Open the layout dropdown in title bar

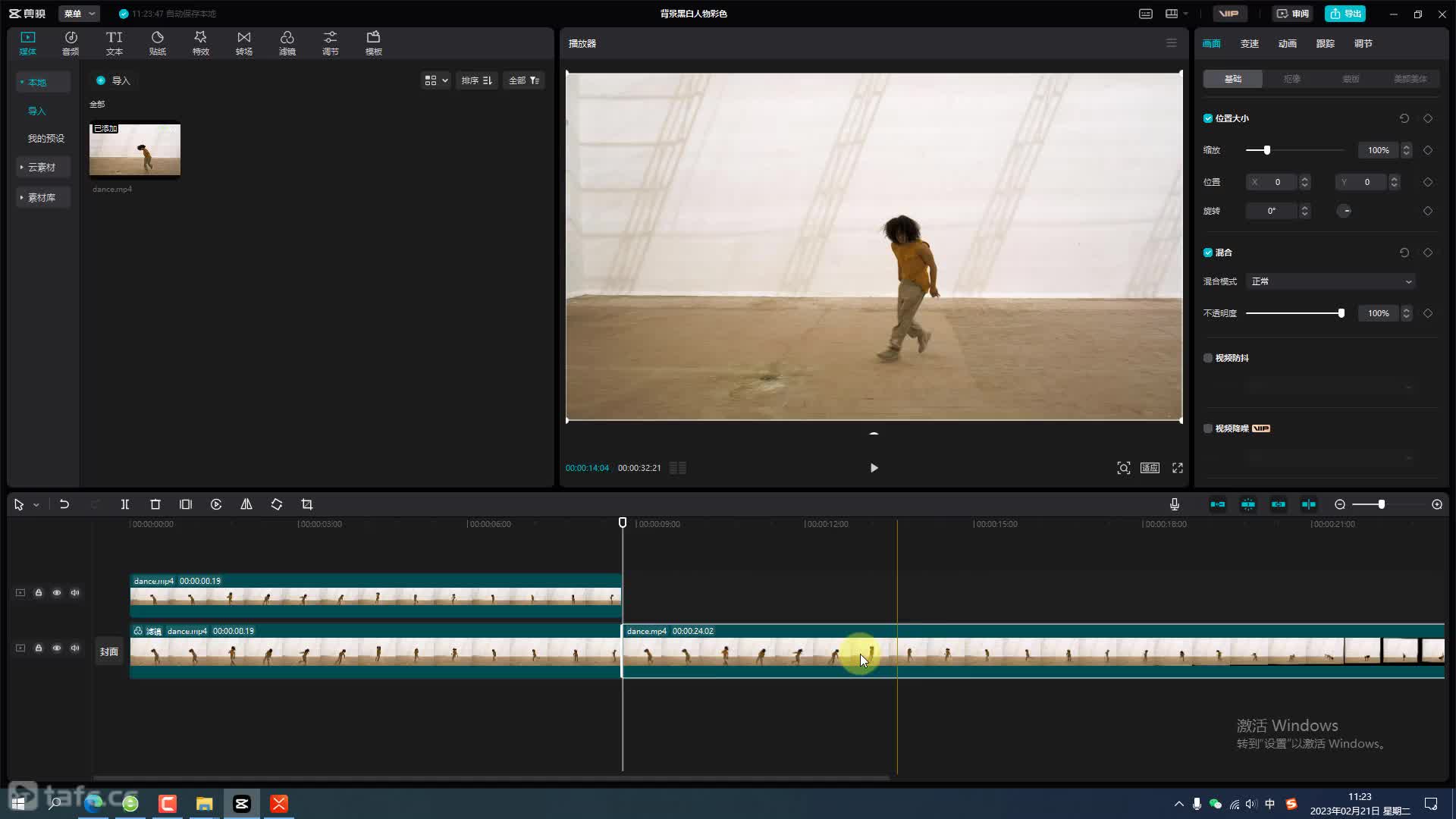1176,14
